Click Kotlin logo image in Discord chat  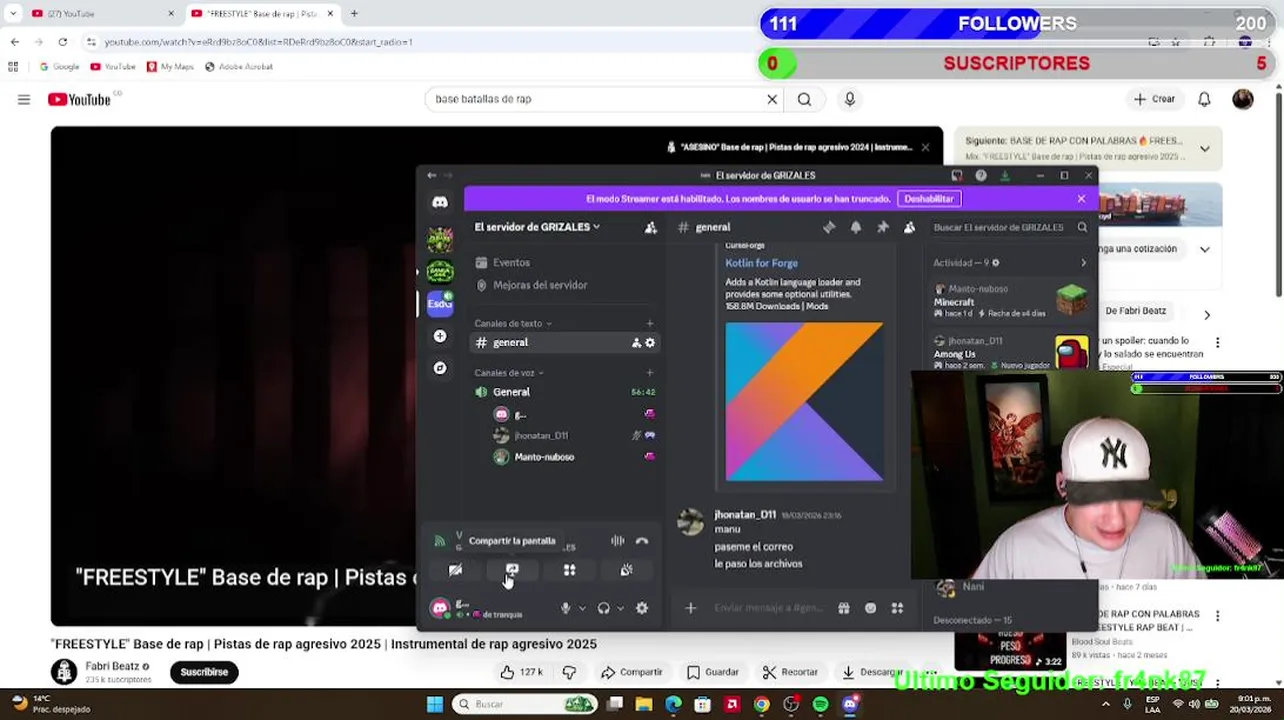coord(804,401)
